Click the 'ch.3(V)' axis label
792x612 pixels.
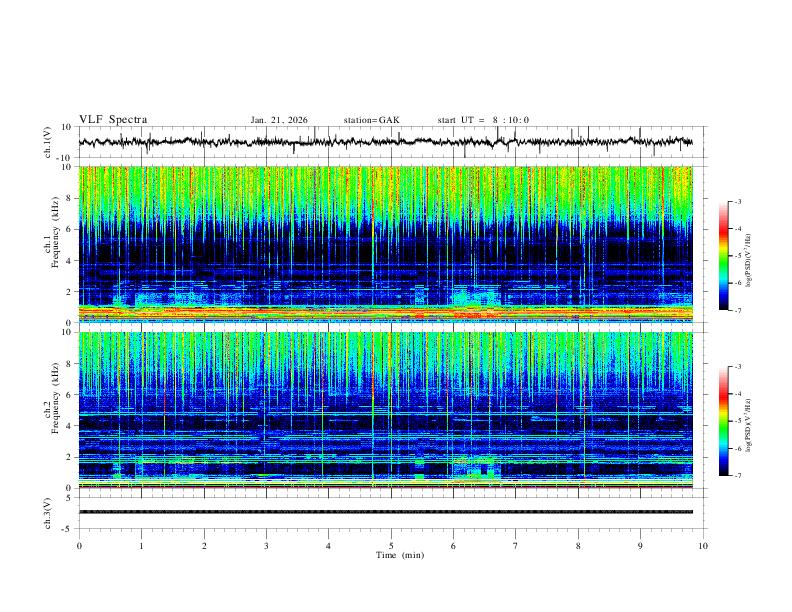pos(48,513)
